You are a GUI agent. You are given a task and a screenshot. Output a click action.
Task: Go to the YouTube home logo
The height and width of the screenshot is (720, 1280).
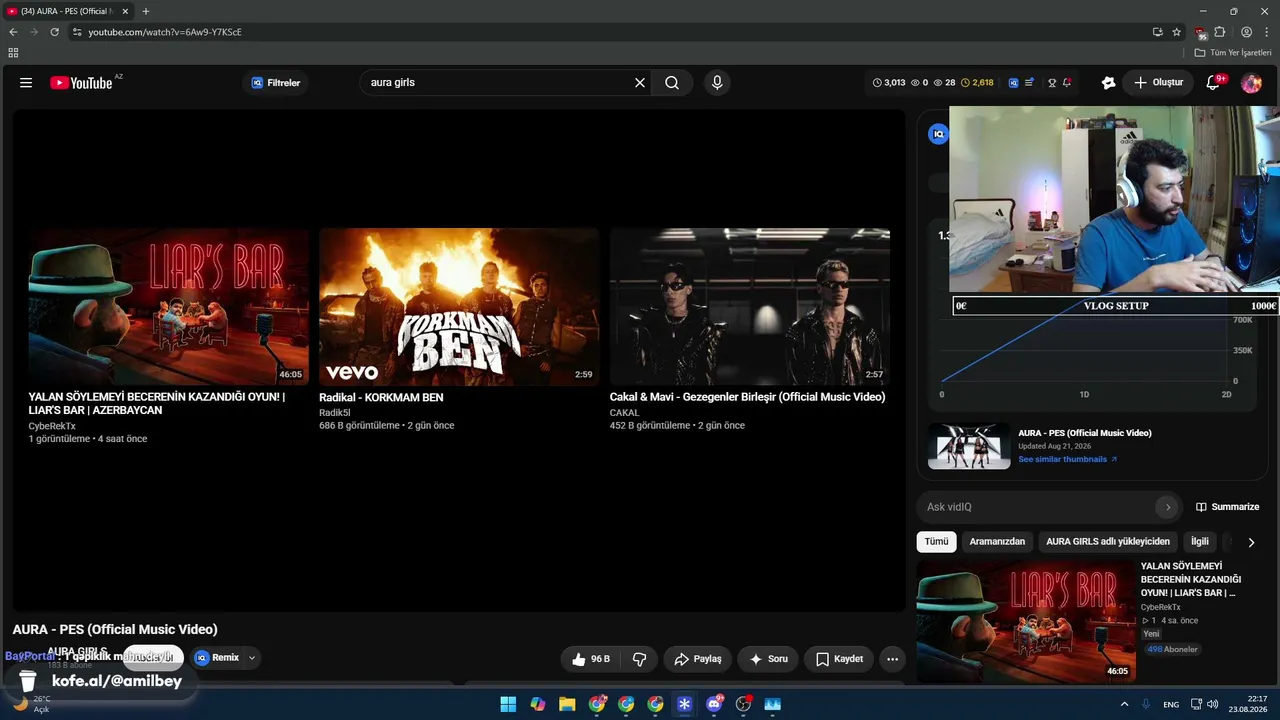click(81, 83)
